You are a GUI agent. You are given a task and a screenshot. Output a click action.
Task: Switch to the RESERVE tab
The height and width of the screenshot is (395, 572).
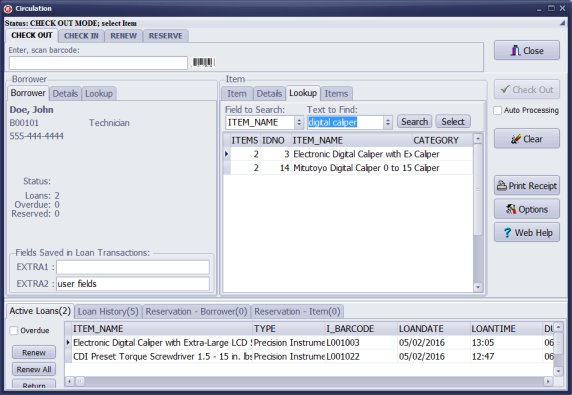[x=165, y=36]
